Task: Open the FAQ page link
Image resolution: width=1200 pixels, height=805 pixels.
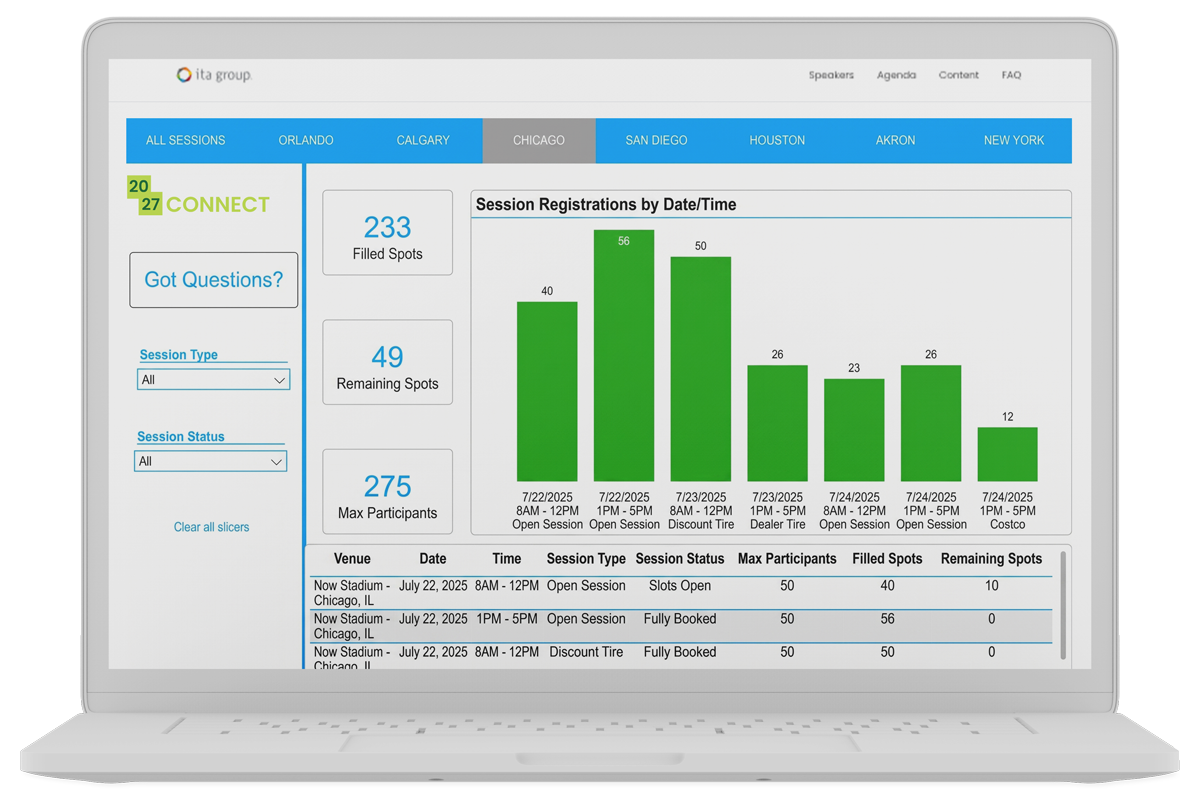Action: pos(1011,75)
